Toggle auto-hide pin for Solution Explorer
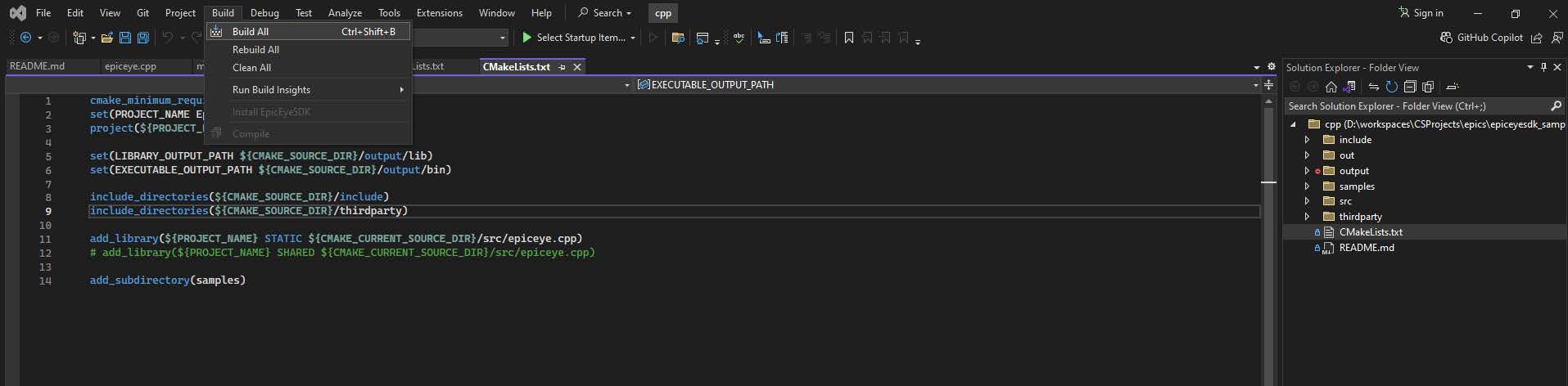Viewport: 1568px width, 386px height. point(1543,67)
